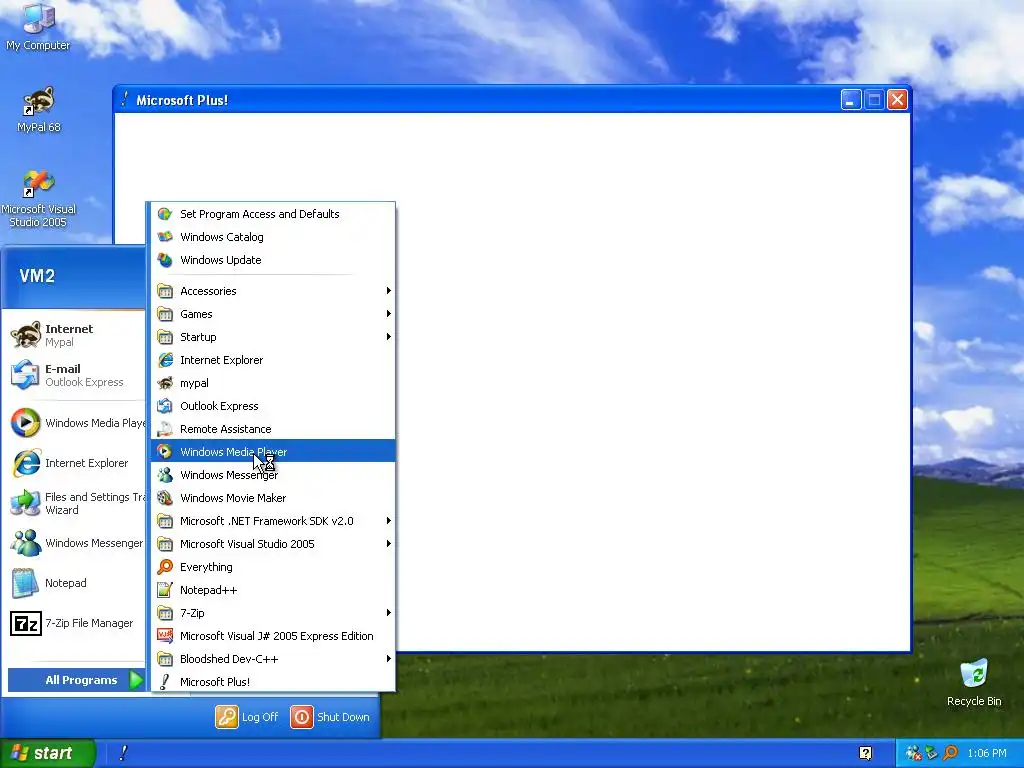Open Games folder label in programs menu

[196, 313]
